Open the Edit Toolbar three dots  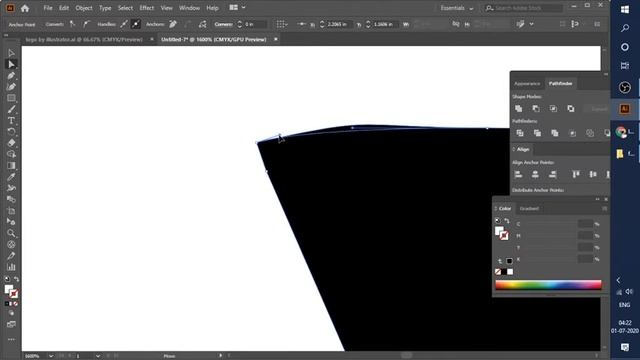click(x=11, y=339)
